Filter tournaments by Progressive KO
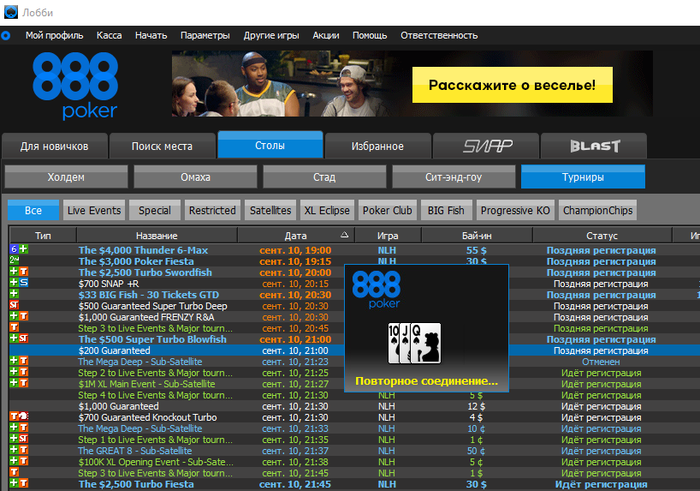The image size is (700, 491). [x=515, y=210]
